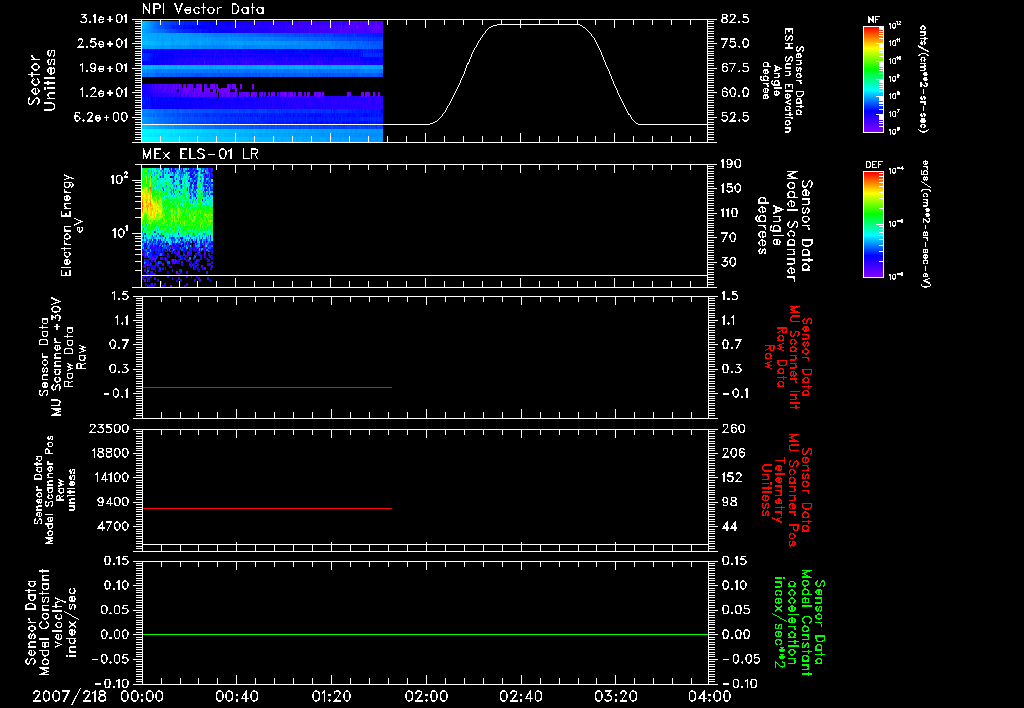This screenshot has width=1024, height=708.
Task: Click the "00:00" time axis label
Action: tap(142, 696)
